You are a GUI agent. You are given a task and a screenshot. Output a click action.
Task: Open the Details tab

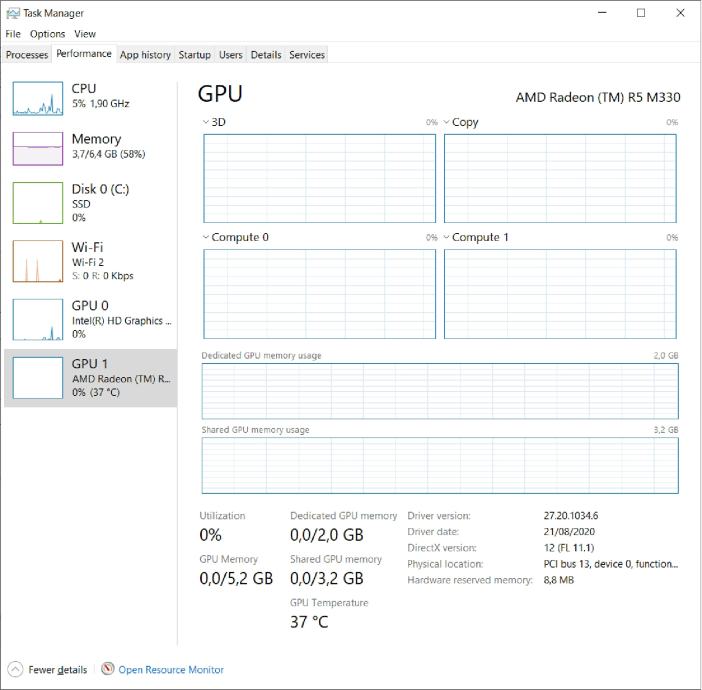266,55
